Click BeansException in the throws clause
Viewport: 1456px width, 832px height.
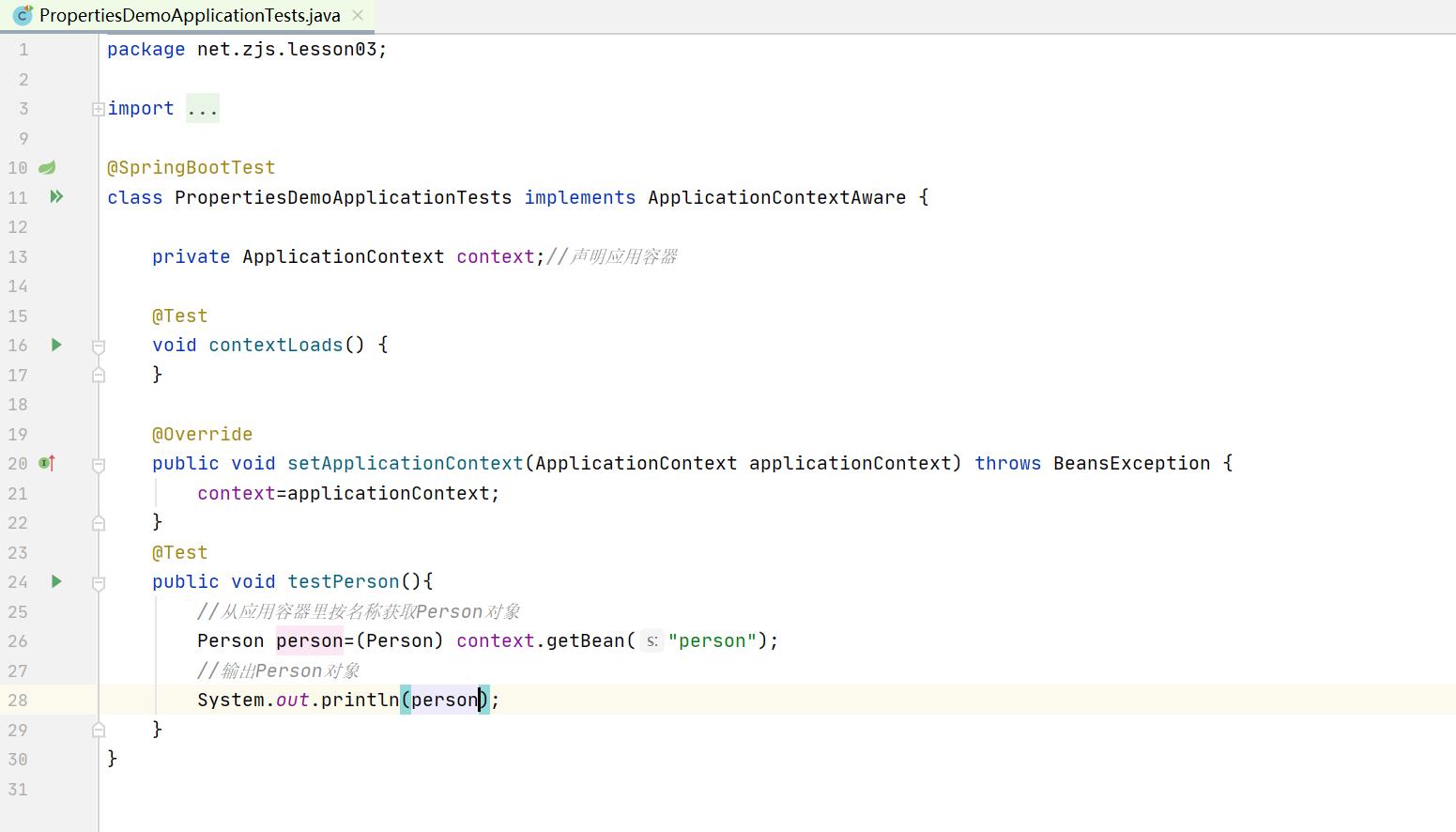(x=1132, y=463)
